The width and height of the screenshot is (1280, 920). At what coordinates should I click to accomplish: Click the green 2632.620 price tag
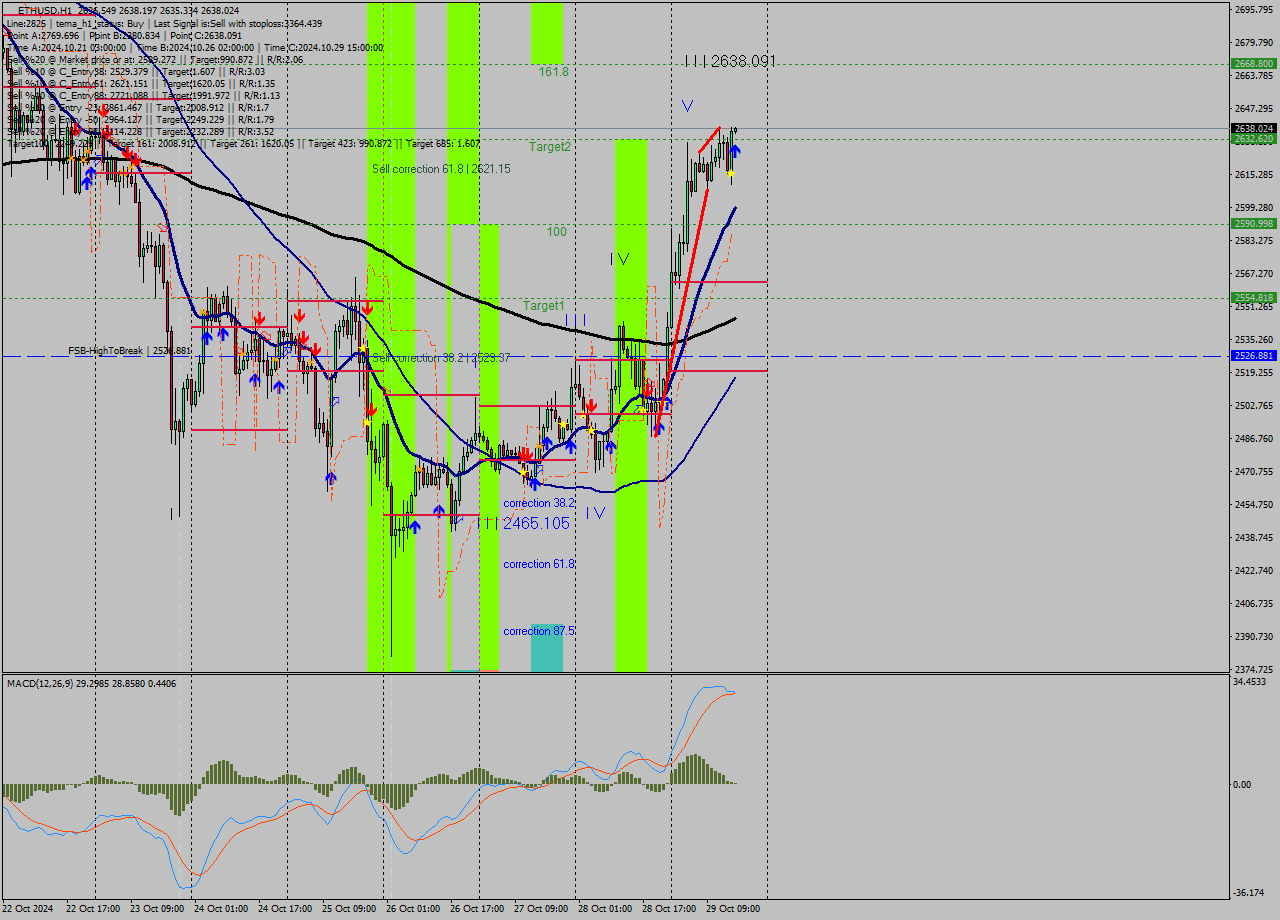click(1253, 139)
